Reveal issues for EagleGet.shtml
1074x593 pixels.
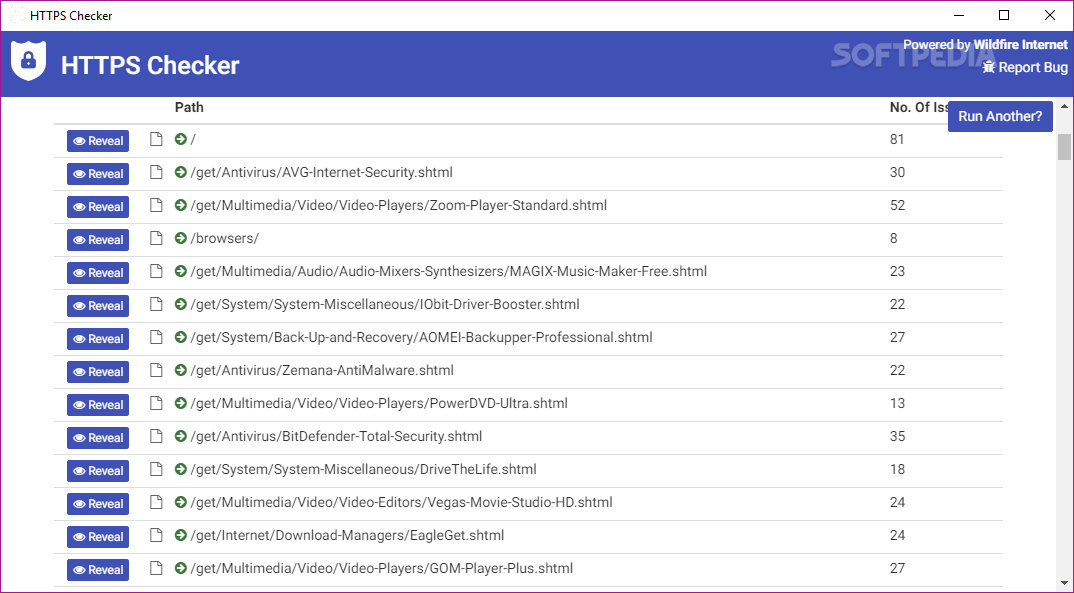pos(98,537)
